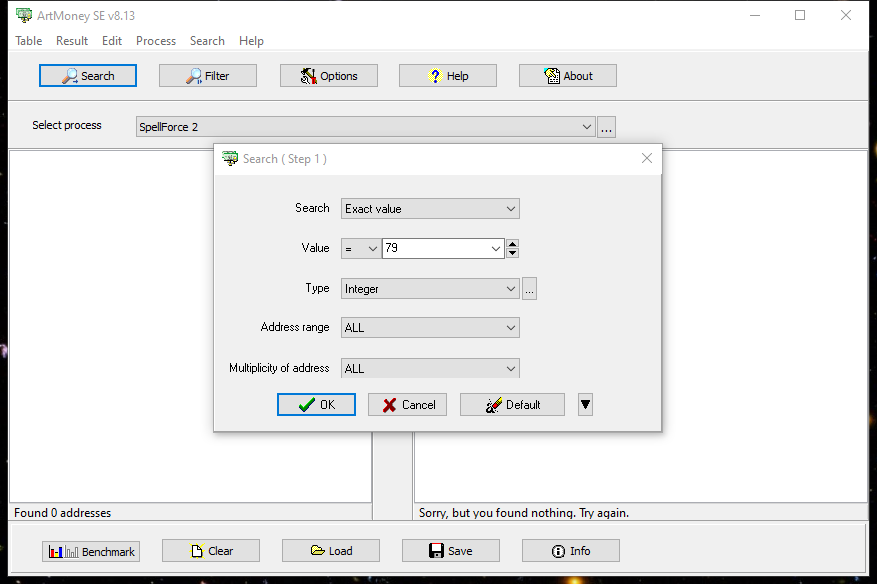
Task: Run the Benchmark button
Action: tap(91, 552)
